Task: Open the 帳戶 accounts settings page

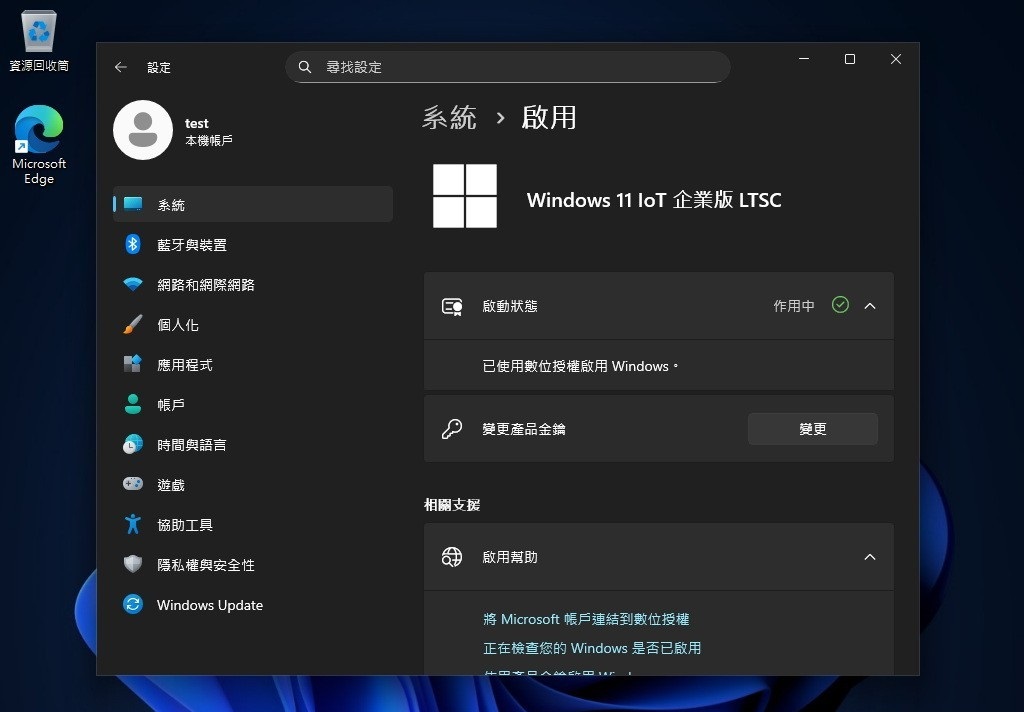Action: click(171, 405)
